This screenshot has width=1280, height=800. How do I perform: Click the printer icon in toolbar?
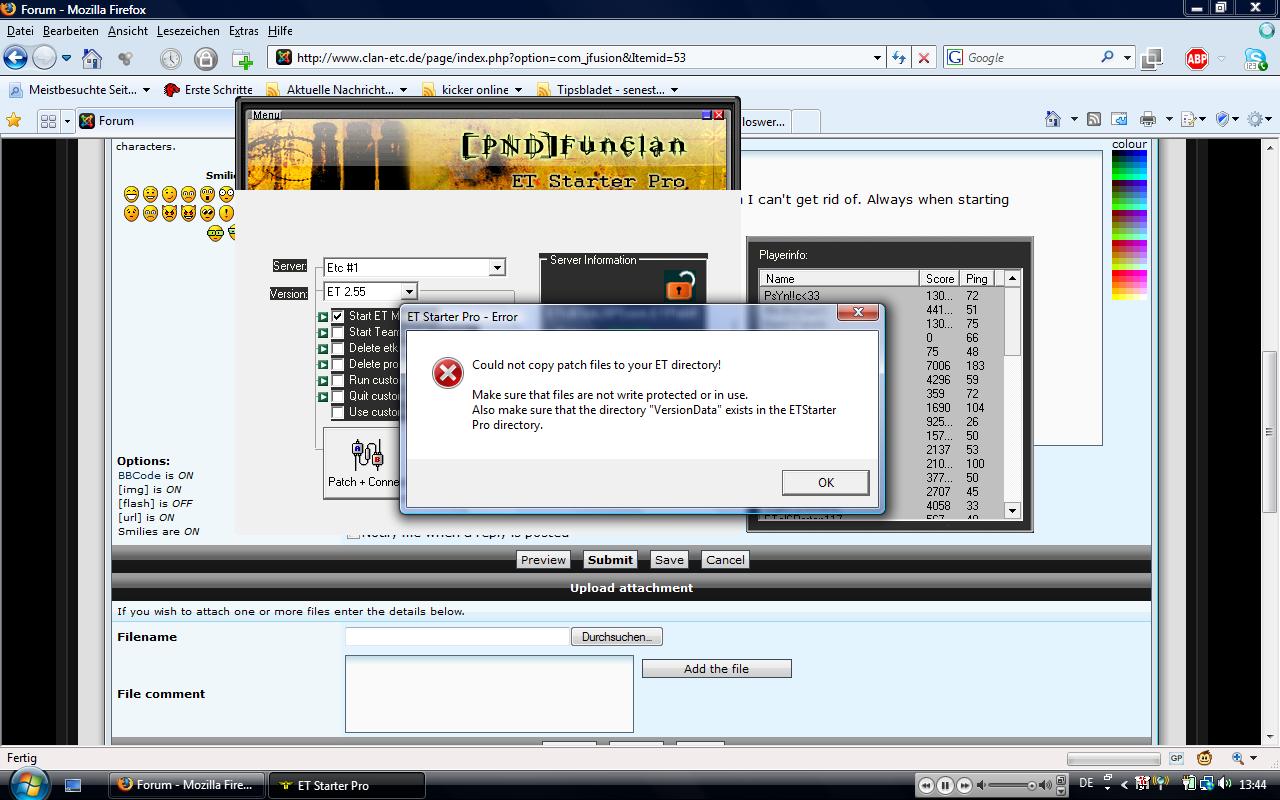tap(1148, 120)
